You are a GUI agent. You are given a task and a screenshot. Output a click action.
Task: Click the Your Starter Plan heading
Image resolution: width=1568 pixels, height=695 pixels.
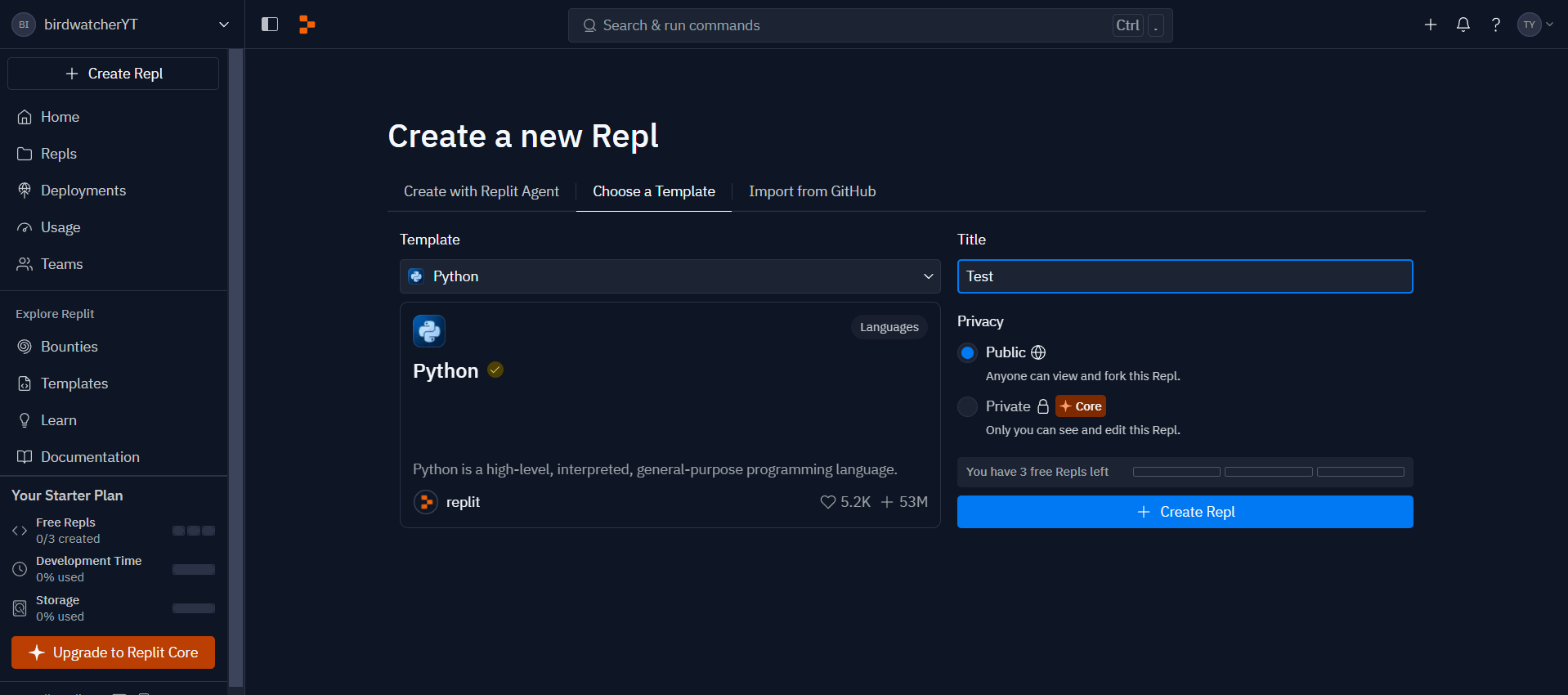67,495
